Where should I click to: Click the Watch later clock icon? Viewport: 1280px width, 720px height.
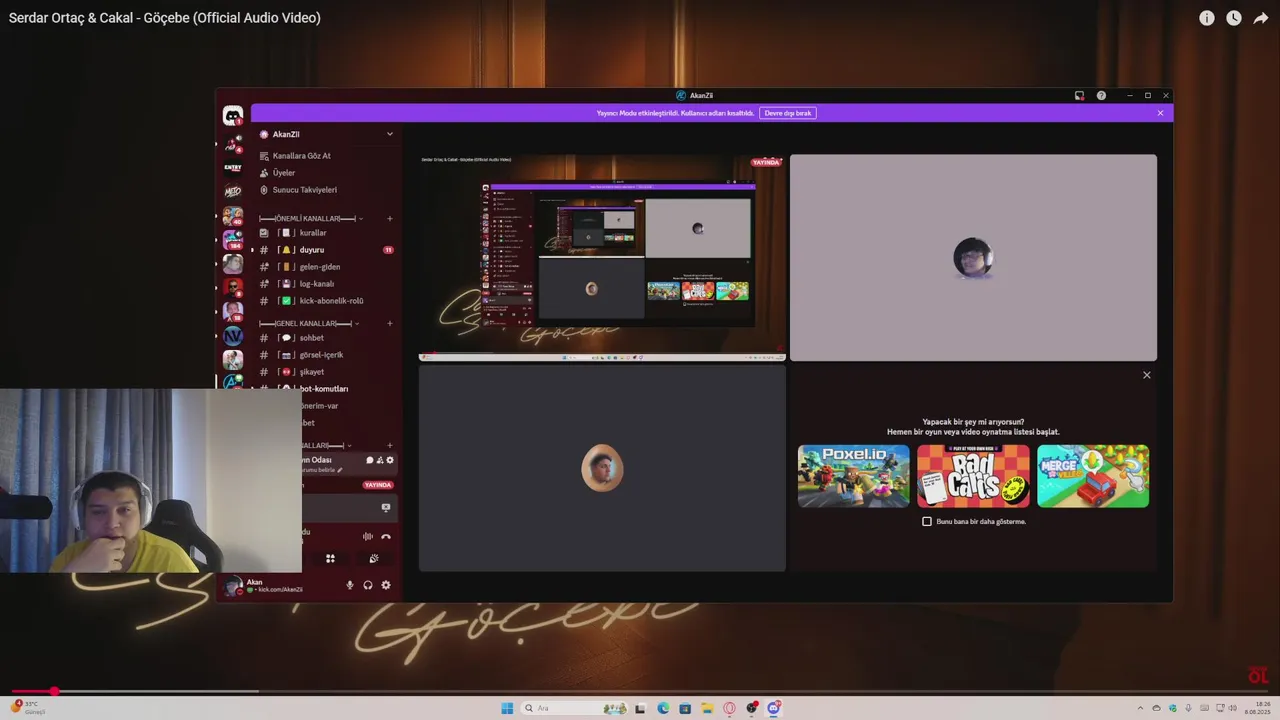click(1234, 18)
